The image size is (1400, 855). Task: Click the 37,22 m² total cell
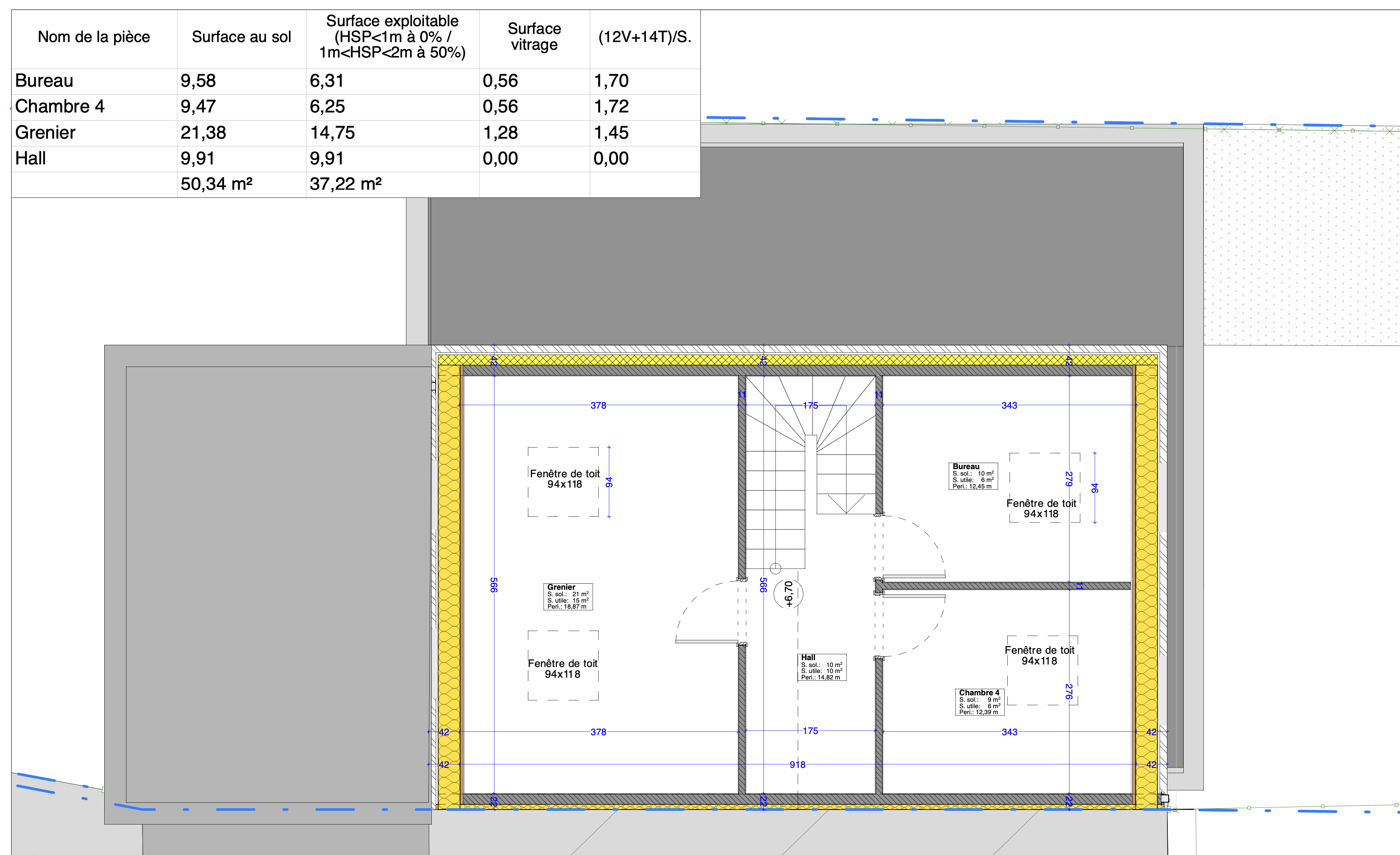(345, 184)
